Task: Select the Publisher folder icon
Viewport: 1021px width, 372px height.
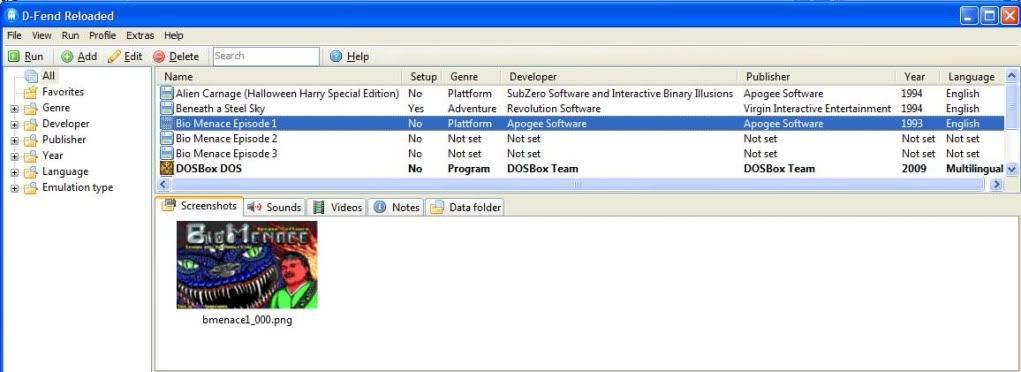Action: coord(31,140)
